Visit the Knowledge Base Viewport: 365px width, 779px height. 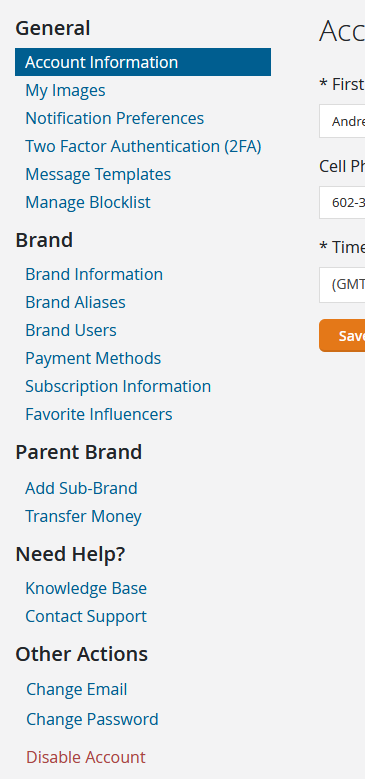click(86, 588)
